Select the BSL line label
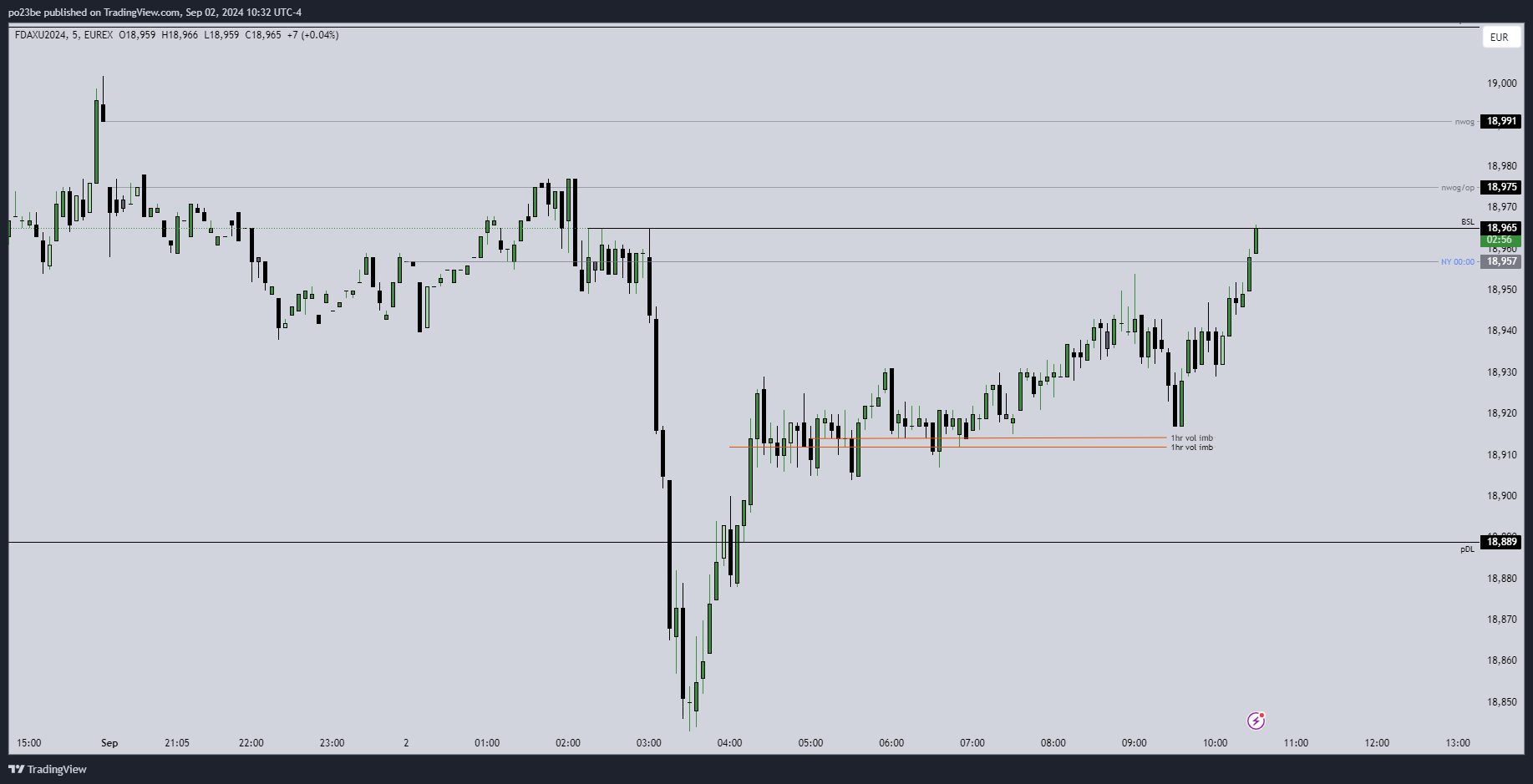 point(1468,222)
